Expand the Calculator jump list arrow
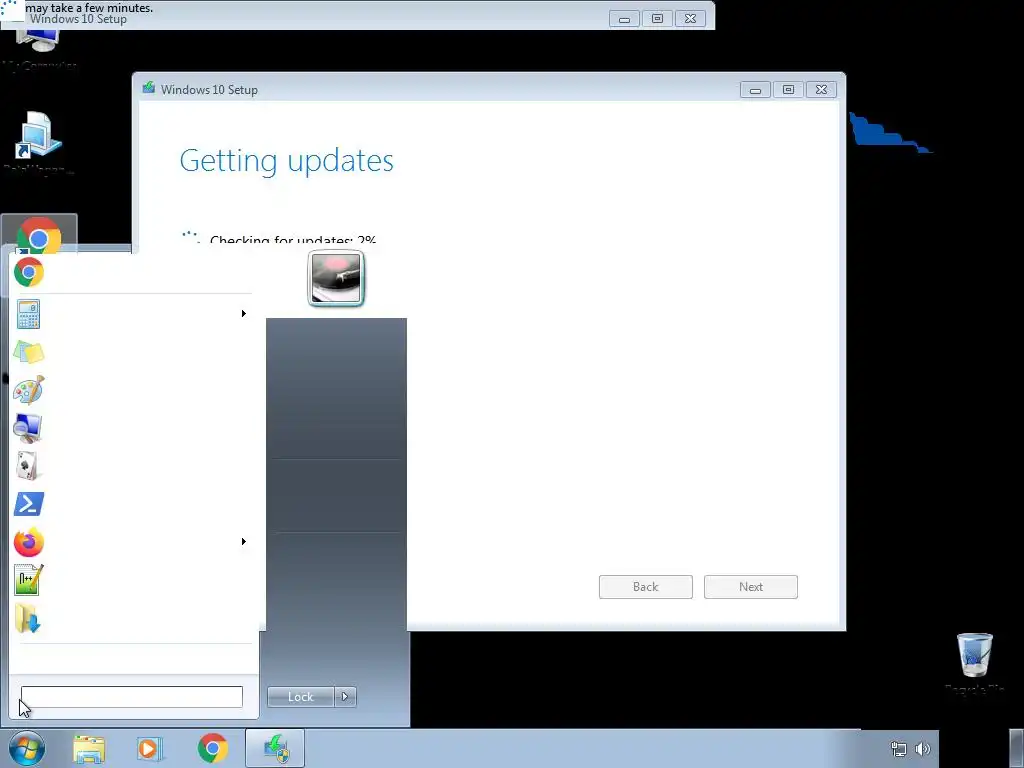Viewport: 1024px width, 768px height. 244,313
